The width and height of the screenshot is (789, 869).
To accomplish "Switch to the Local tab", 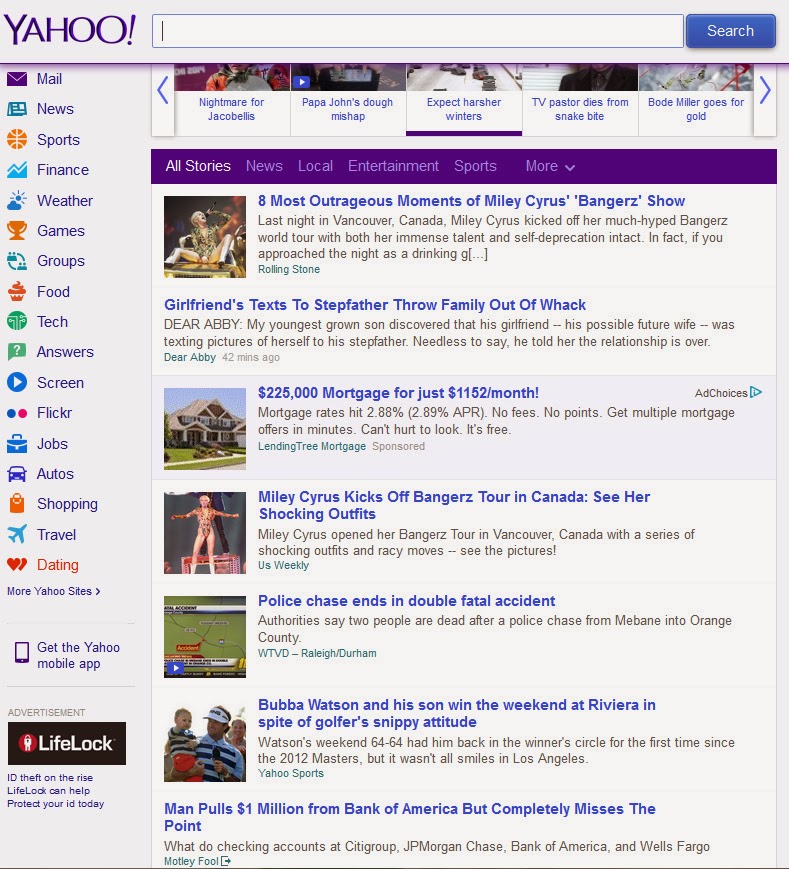I will point(315,166).
